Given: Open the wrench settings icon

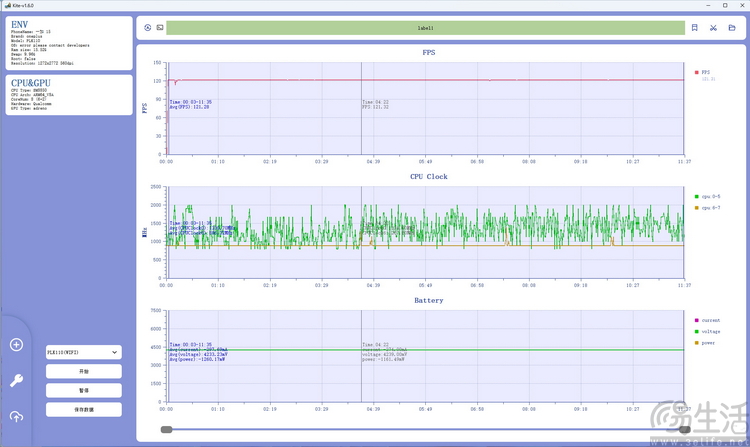Looking at the screenshot, I should (16, 380).
